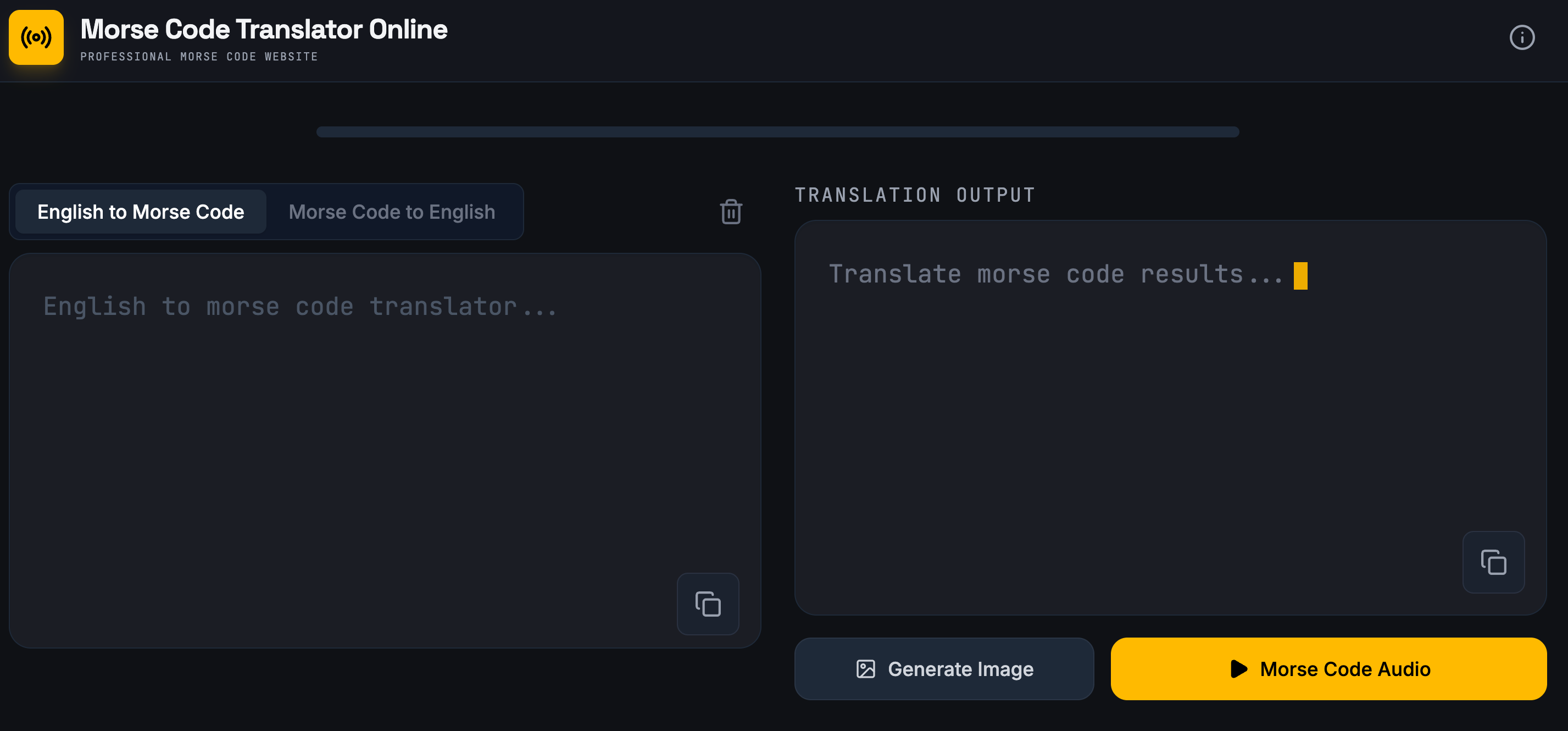Click the Professional Morse Code Website subtitle
Viewport: 1568px width, 731px height.
pyautogui.click(x=199, y=57)
